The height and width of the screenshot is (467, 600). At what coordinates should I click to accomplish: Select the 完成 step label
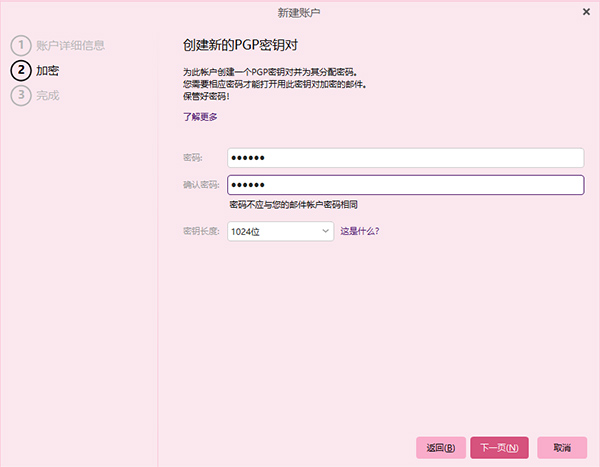[47, 95]
